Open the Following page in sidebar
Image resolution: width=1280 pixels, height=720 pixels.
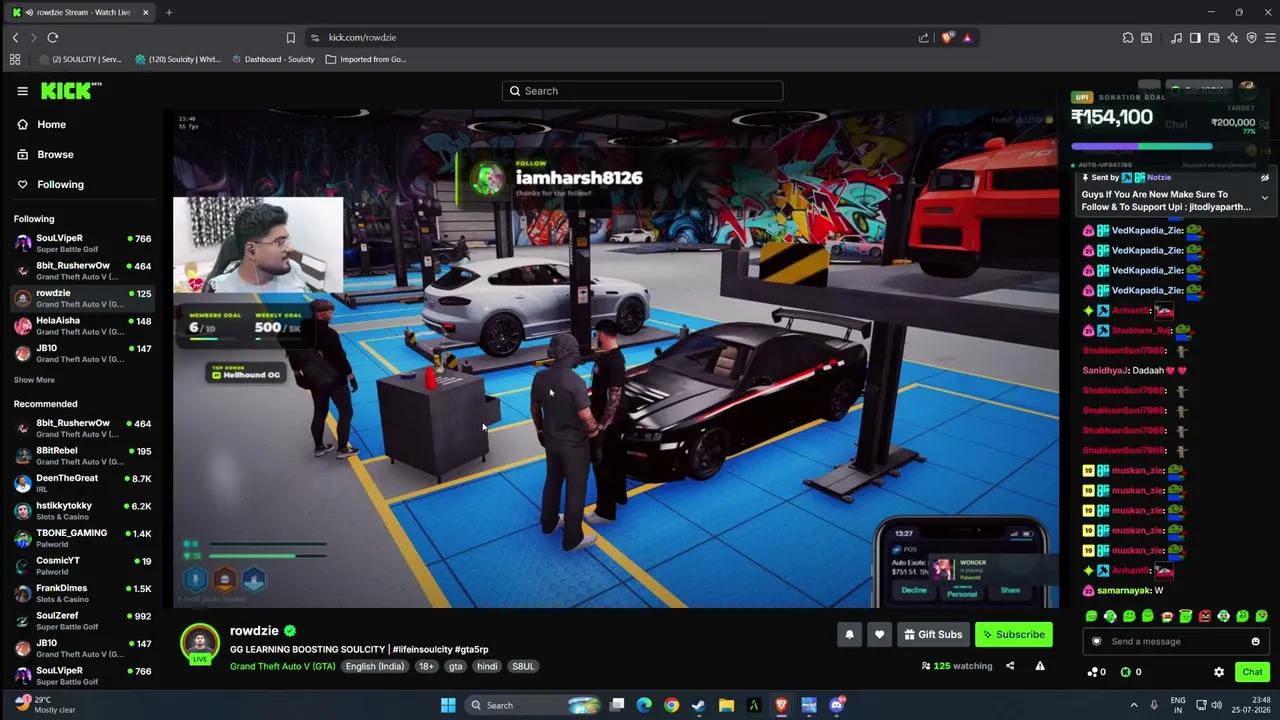(60, 185)
